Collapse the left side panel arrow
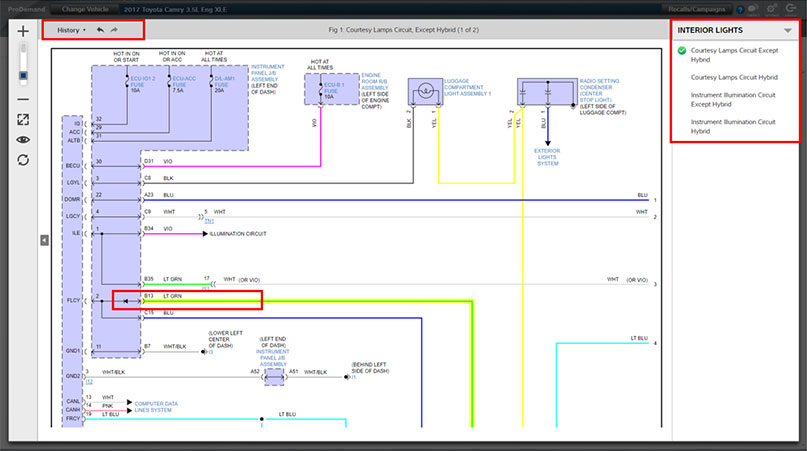The width and height of the screenshot is (807, 451). [x=45, y=240]
